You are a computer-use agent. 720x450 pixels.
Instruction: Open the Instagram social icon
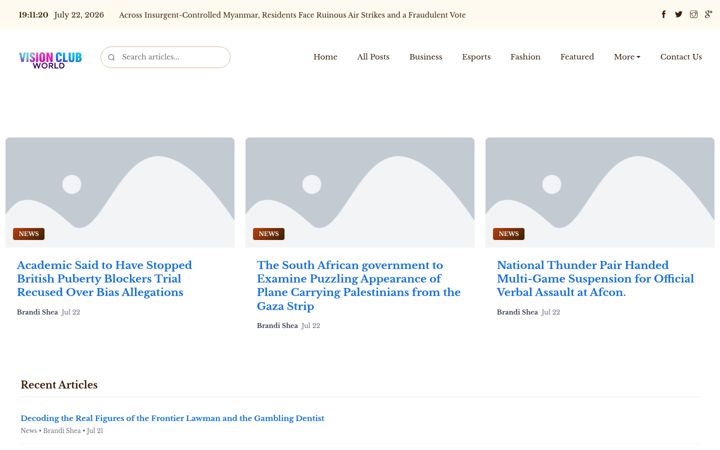(693, 14)
